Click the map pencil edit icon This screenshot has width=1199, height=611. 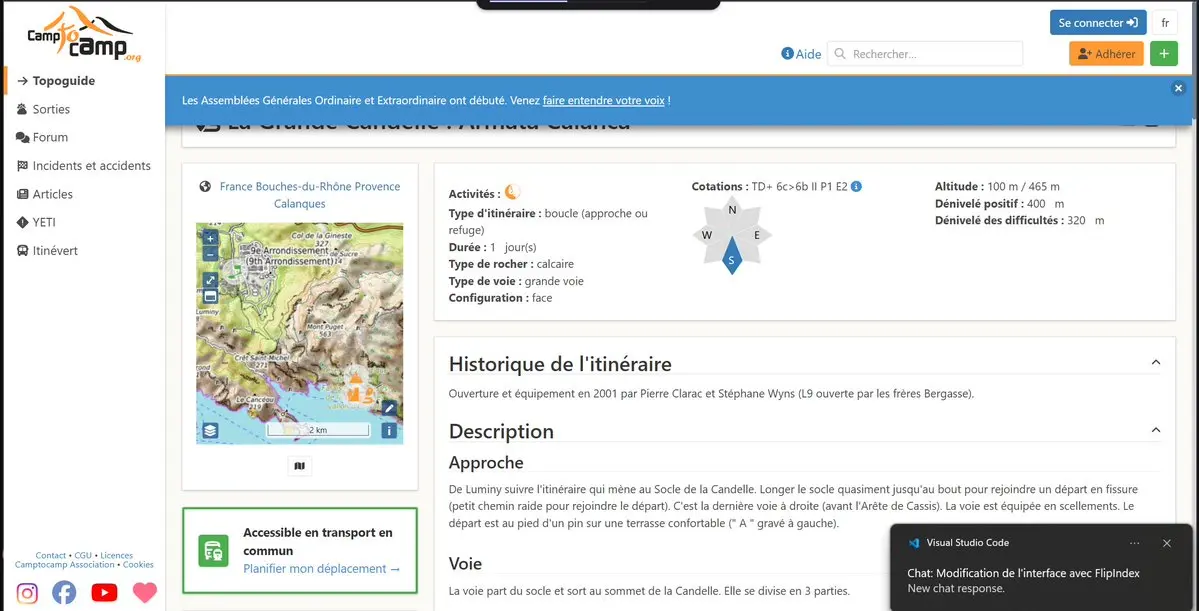click(389, 408)
